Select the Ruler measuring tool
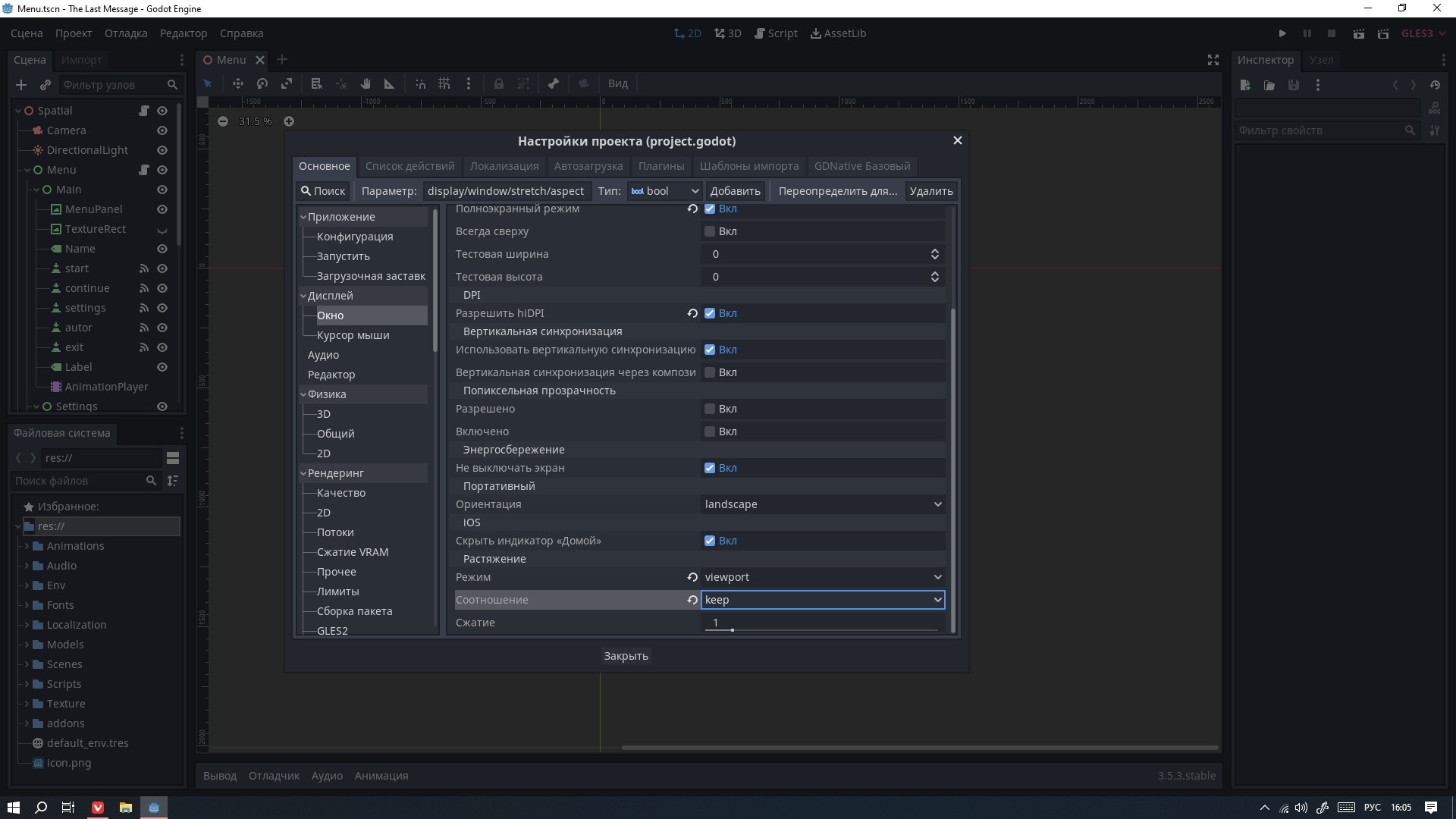The height and width of the screenshot is (819, 1456). coord(390,83)
